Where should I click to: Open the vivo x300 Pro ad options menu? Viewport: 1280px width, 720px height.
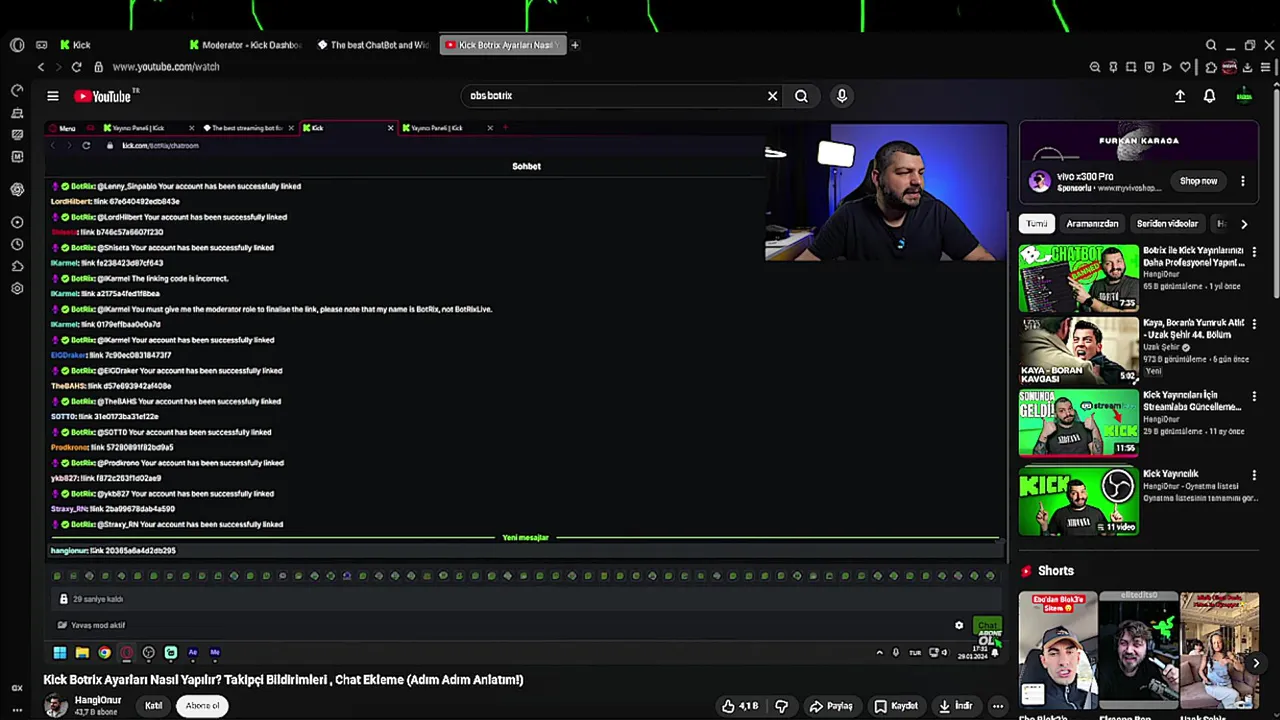point(1243,181)
